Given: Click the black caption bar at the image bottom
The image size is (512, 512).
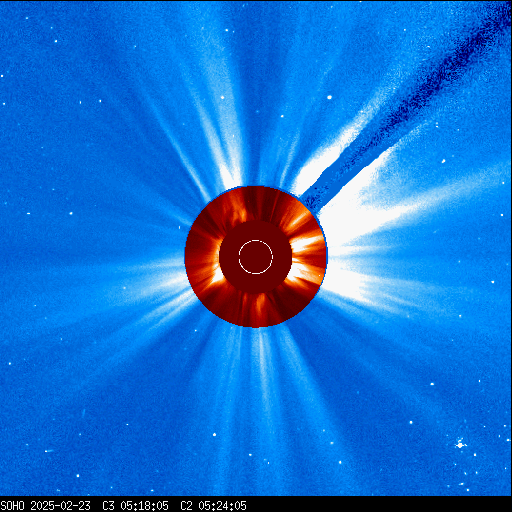Looking at the screenshot, I should (256, 504).
